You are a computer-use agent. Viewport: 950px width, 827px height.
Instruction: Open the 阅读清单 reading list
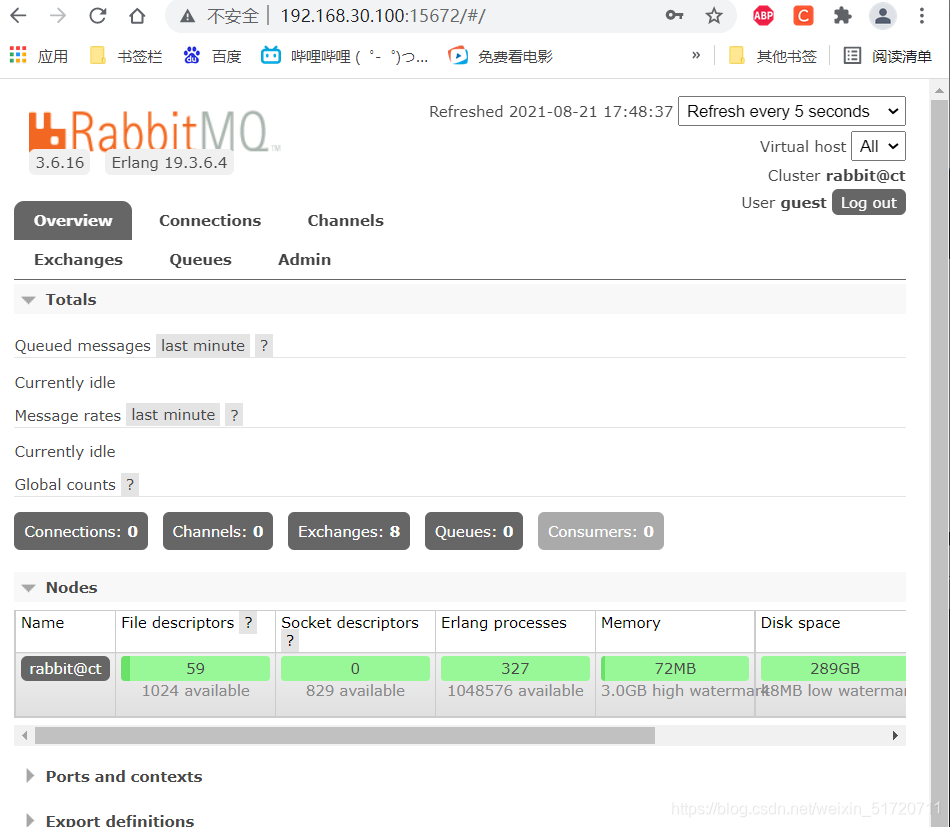coord(888,56)
